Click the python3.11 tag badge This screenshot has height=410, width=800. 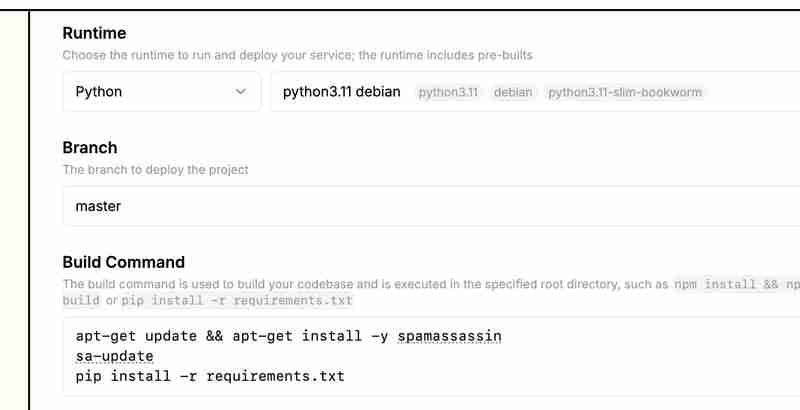pos(448,92)
